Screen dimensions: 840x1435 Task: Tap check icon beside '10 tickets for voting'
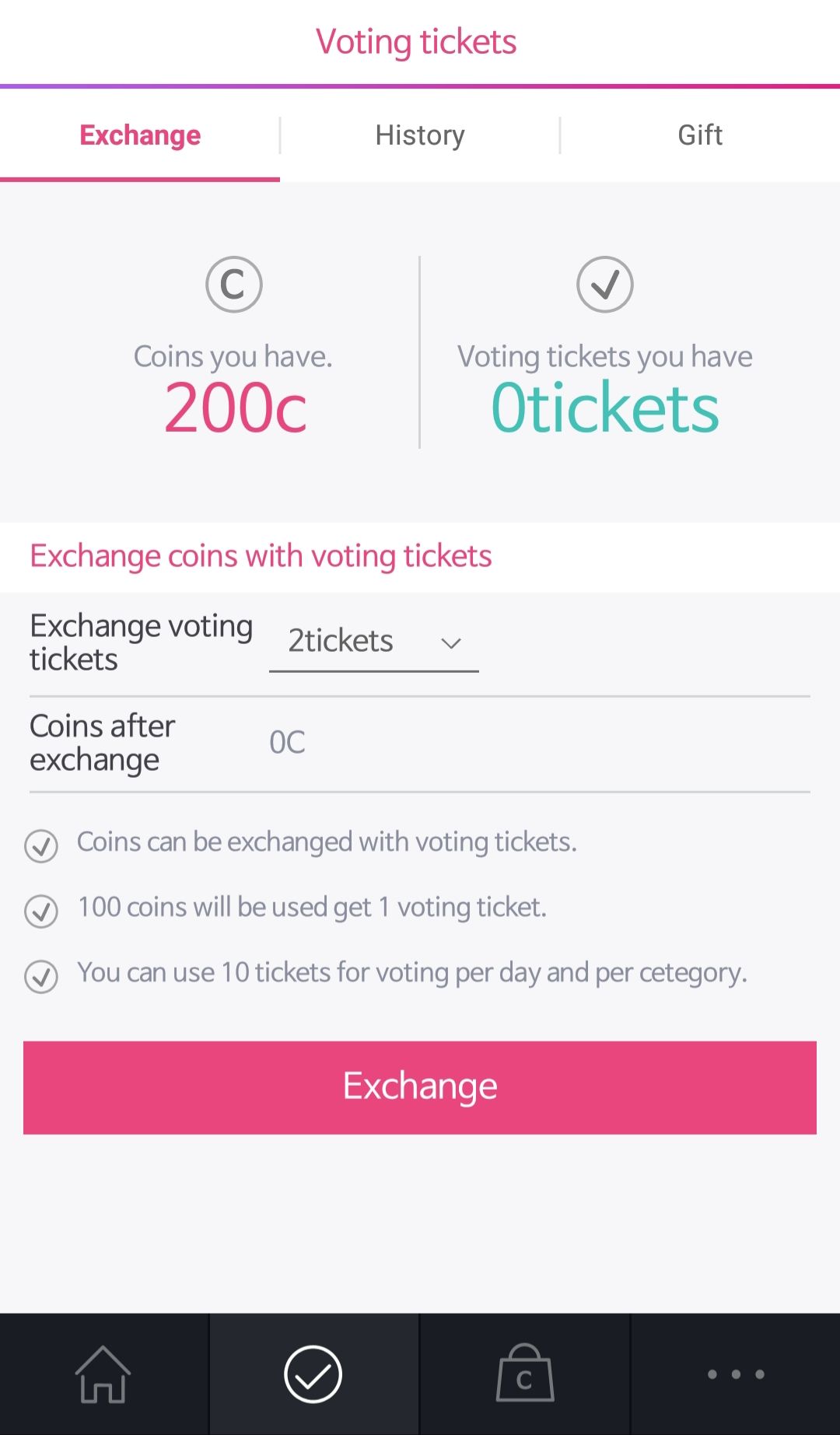41,976
